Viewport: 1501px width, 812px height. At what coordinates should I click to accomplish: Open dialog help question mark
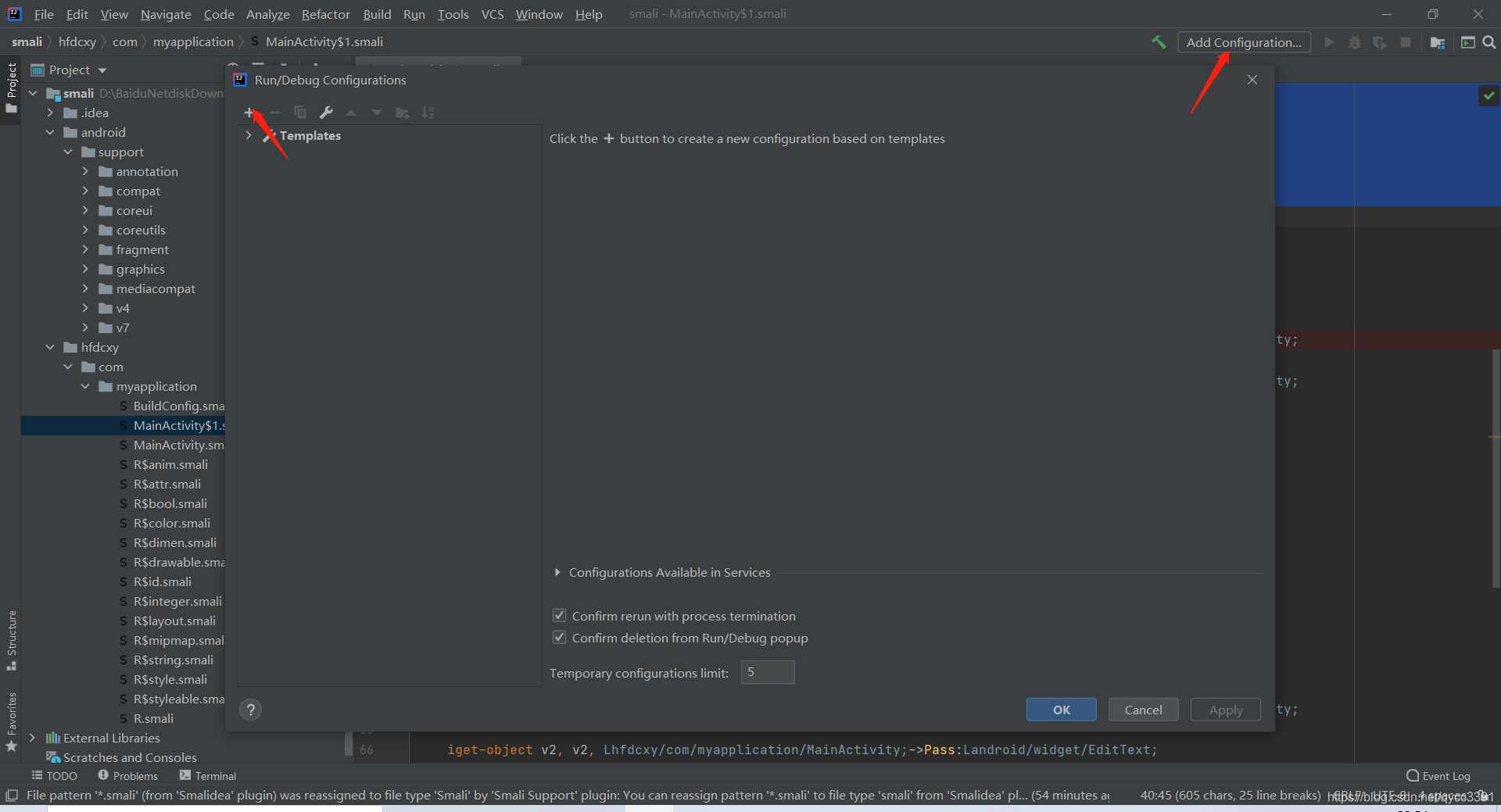tap(250, 710)
